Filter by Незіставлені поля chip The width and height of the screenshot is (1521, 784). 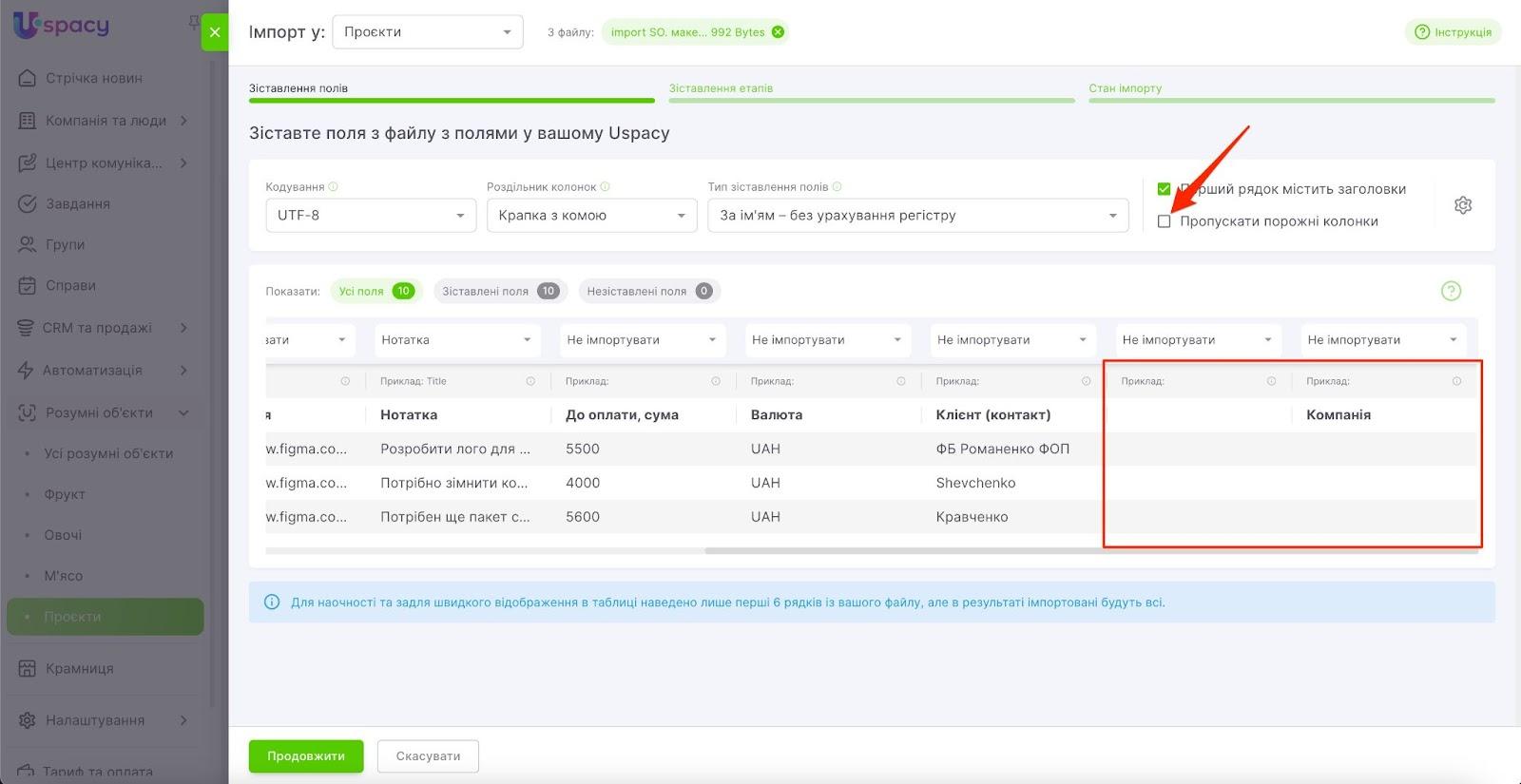pos(648,292)
